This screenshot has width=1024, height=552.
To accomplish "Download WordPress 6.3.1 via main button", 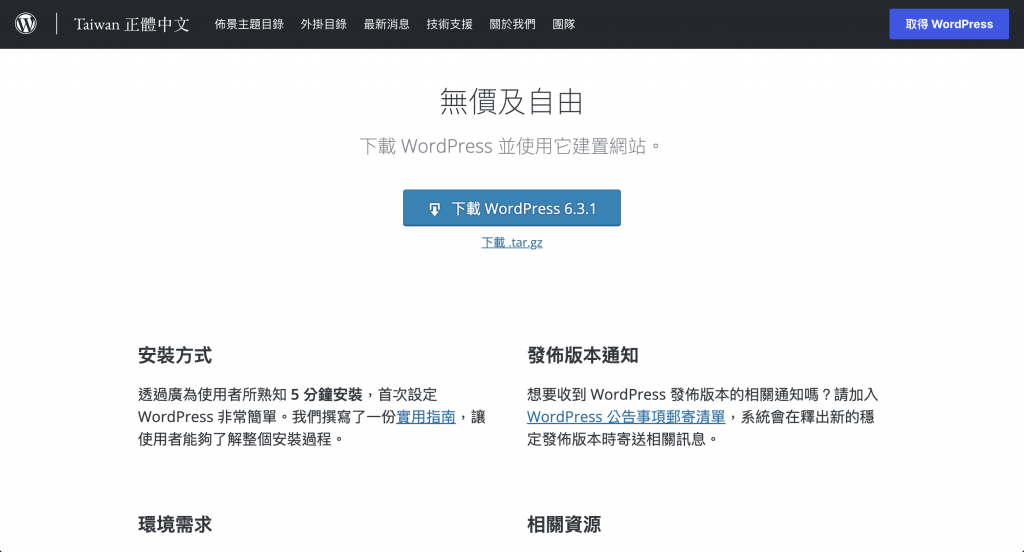I will 512,208.
